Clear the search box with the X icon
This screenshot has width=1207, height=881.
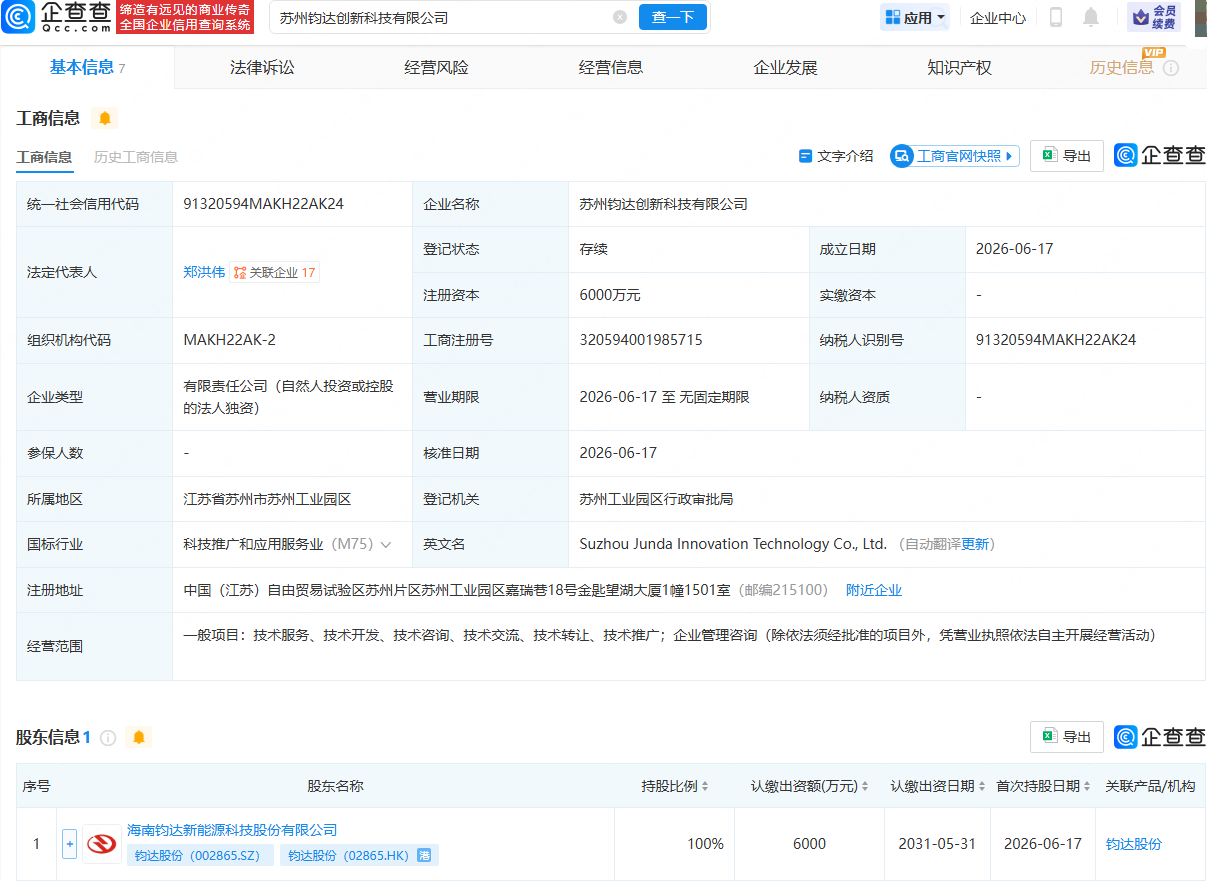tap(620, 17)
